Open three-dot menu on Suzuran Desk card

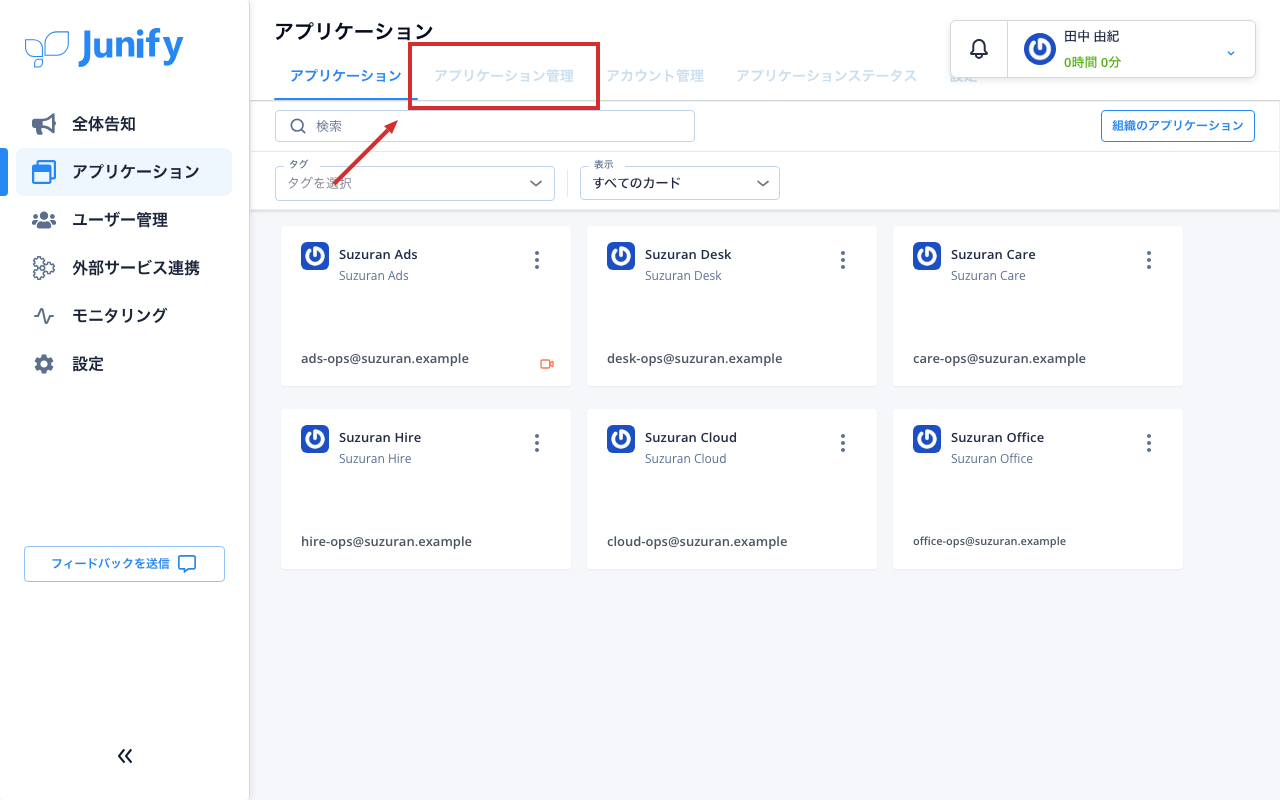(843, 260)
